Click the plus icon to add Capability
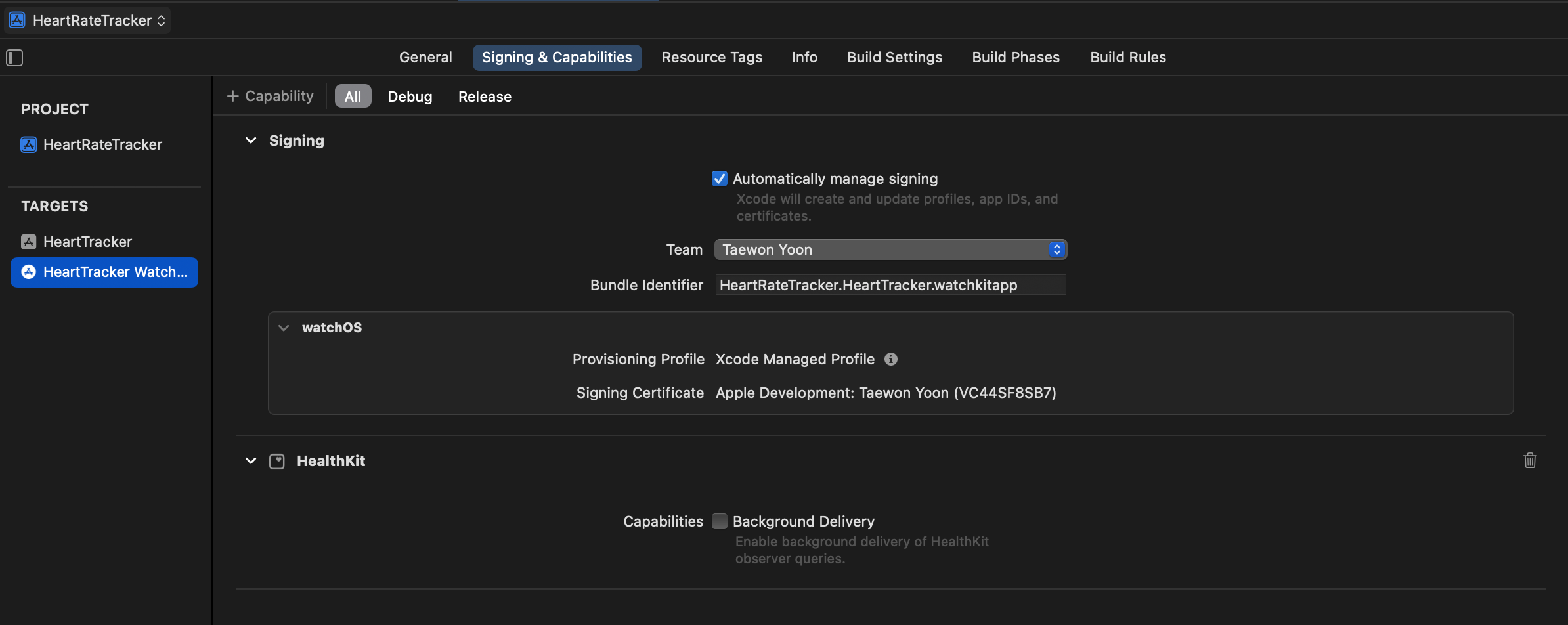The width and height of the screenshot is (1568, 625). pyautogui.click(x=232, y=96)
